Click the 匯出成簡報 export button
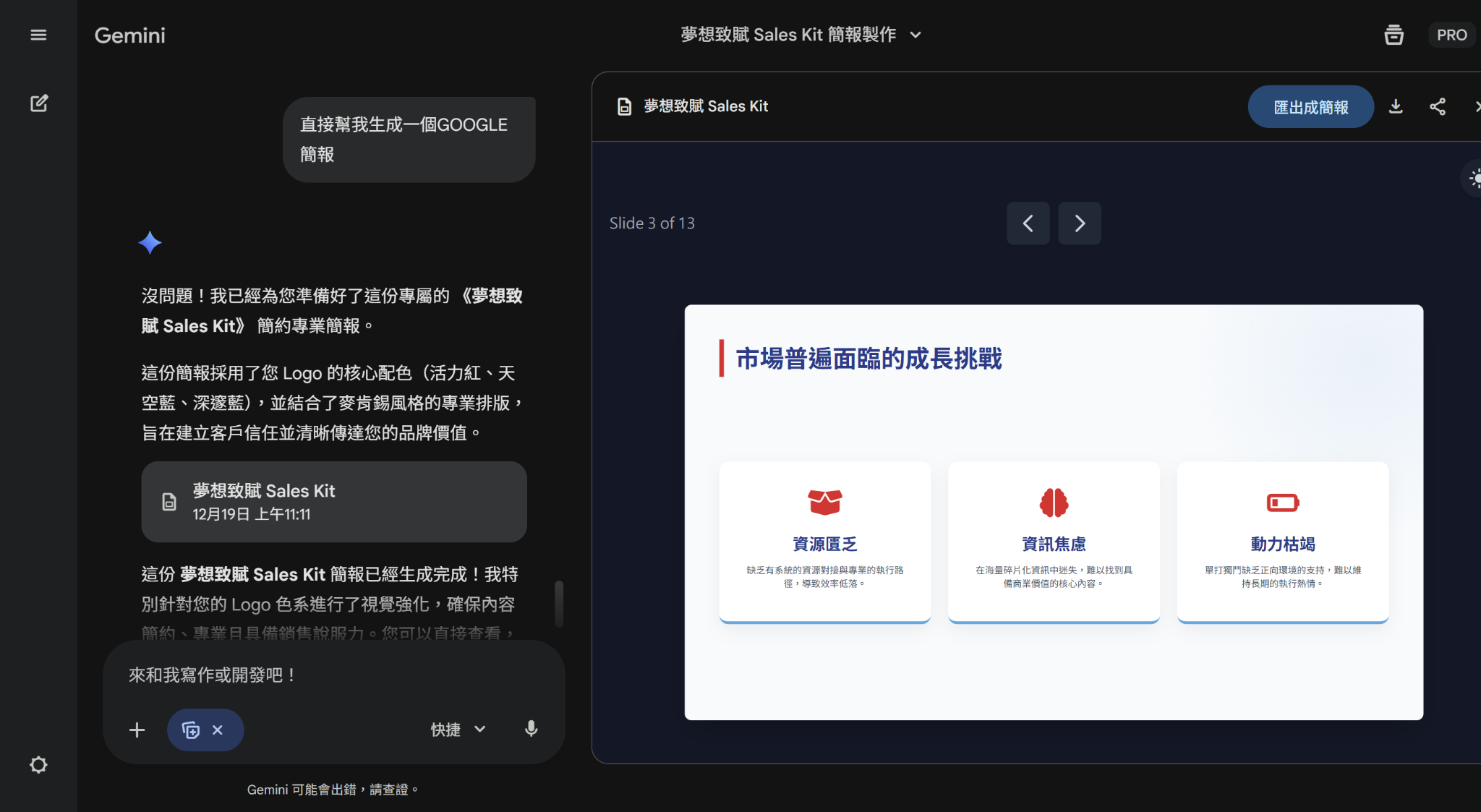The width and height of the screenshot is (1481, 812). pyautogui.click(x=1310, y=107)
